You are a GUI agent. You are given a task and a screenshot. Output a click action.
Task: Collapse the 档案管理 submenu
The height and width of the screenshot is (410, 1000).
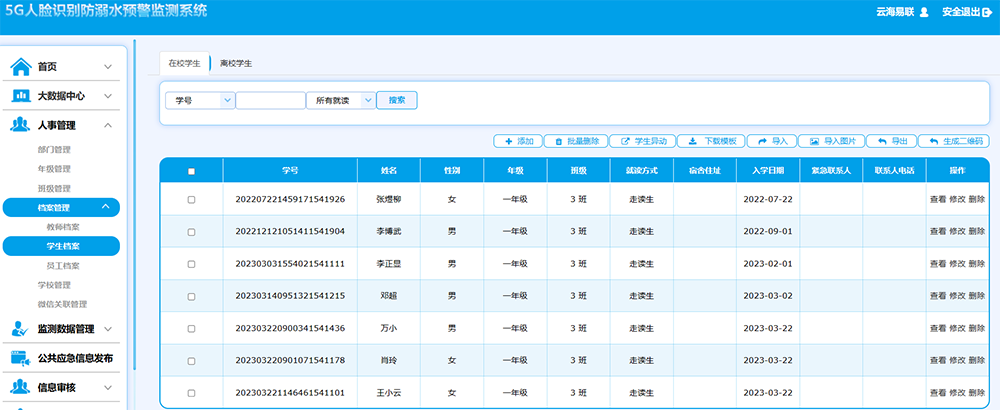tap(106, 207)
